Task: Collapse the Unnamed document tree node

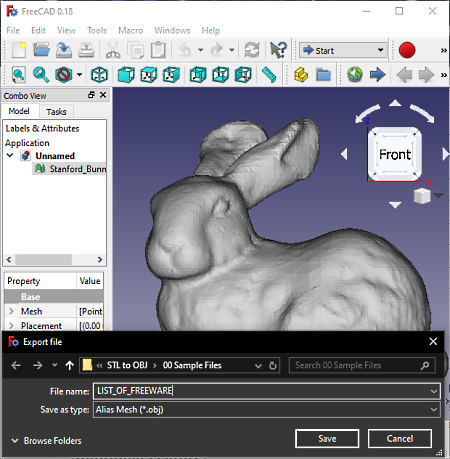Action: point(10,155)
